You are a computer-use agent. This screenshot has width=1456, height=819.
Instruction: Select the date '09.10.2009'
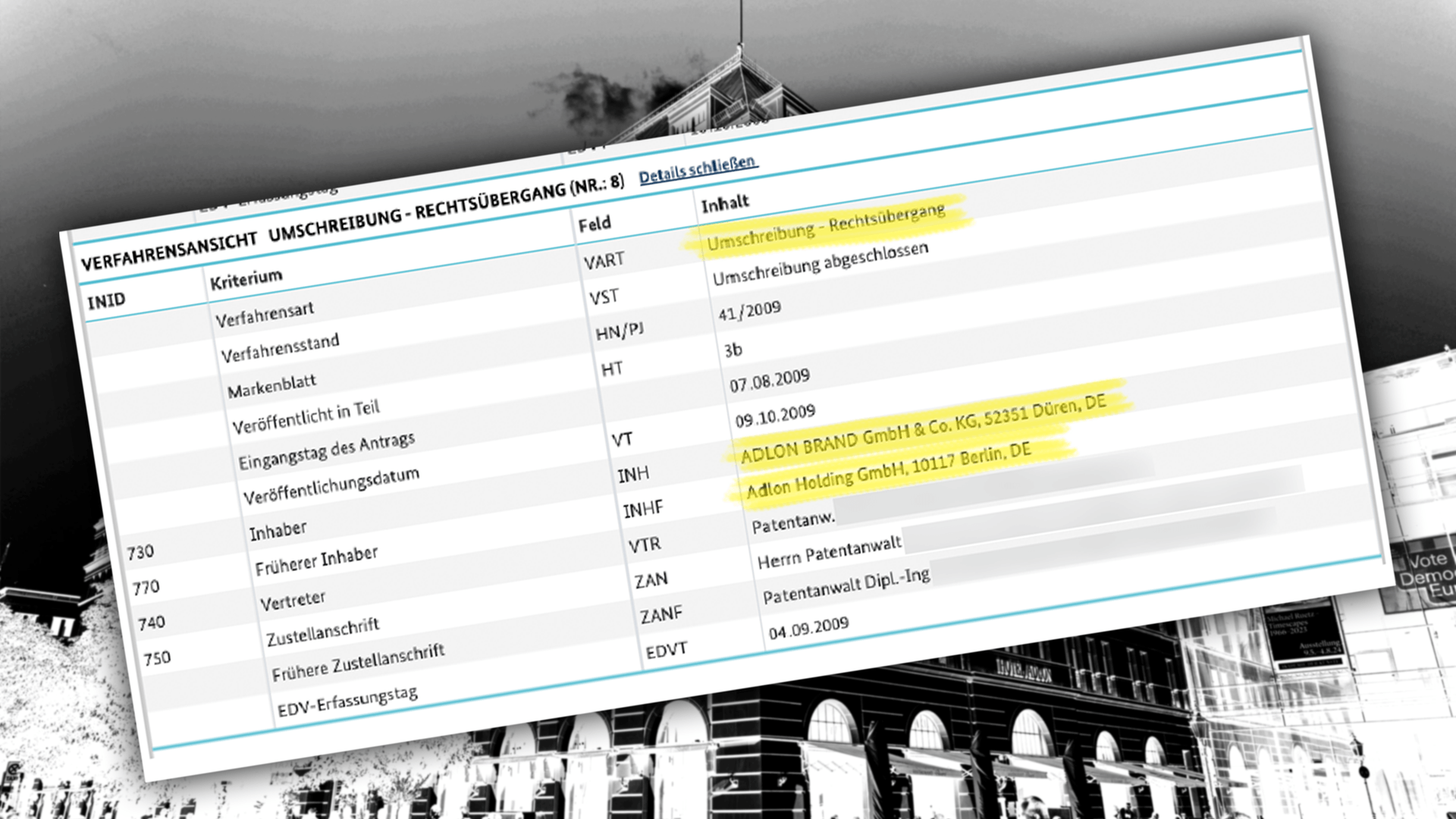775,416
